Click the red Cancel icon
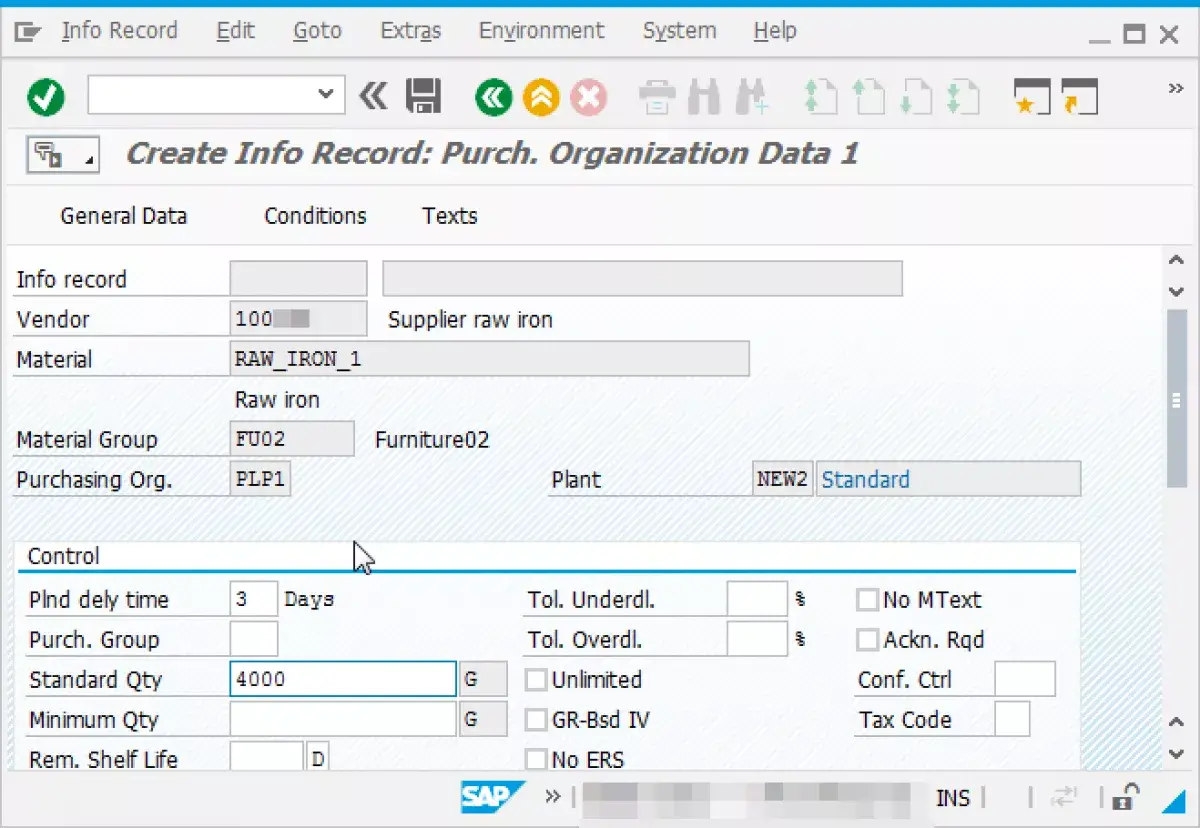This screenshot has width=1200, height=828. tap(589, 96)
